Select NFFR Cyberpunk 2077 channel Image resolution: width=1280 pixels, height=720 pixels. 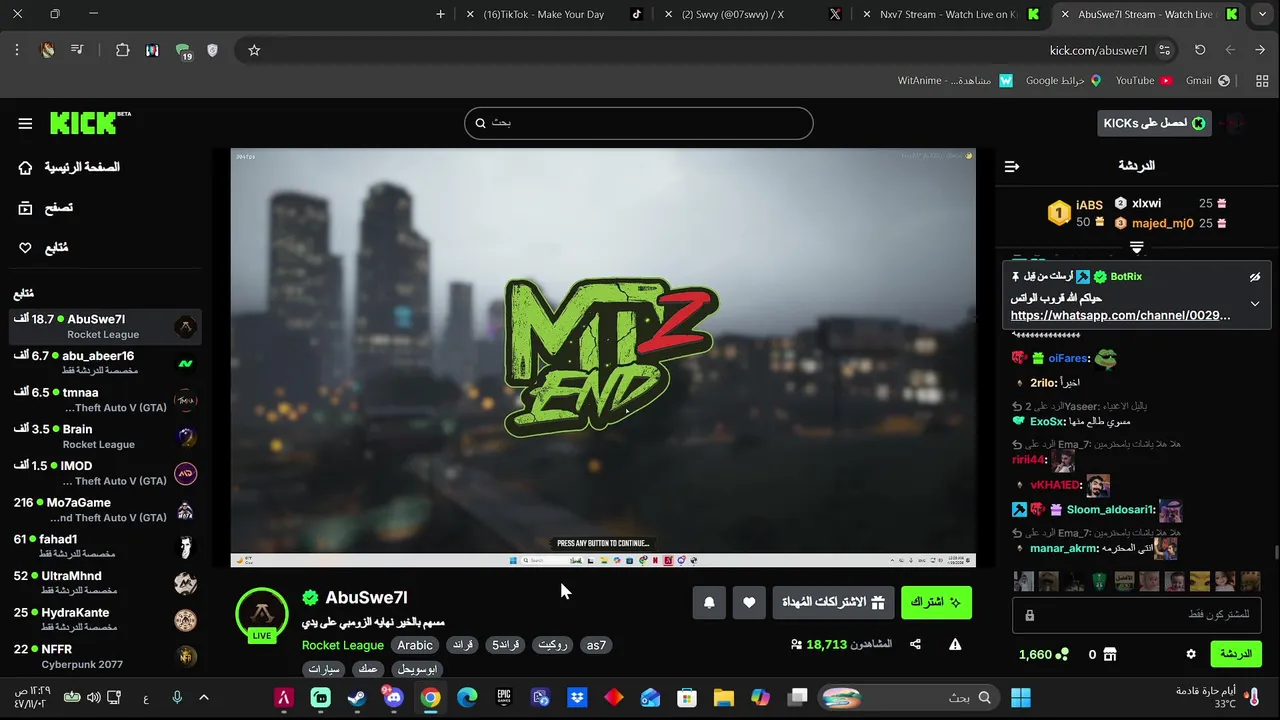[105, 656]
